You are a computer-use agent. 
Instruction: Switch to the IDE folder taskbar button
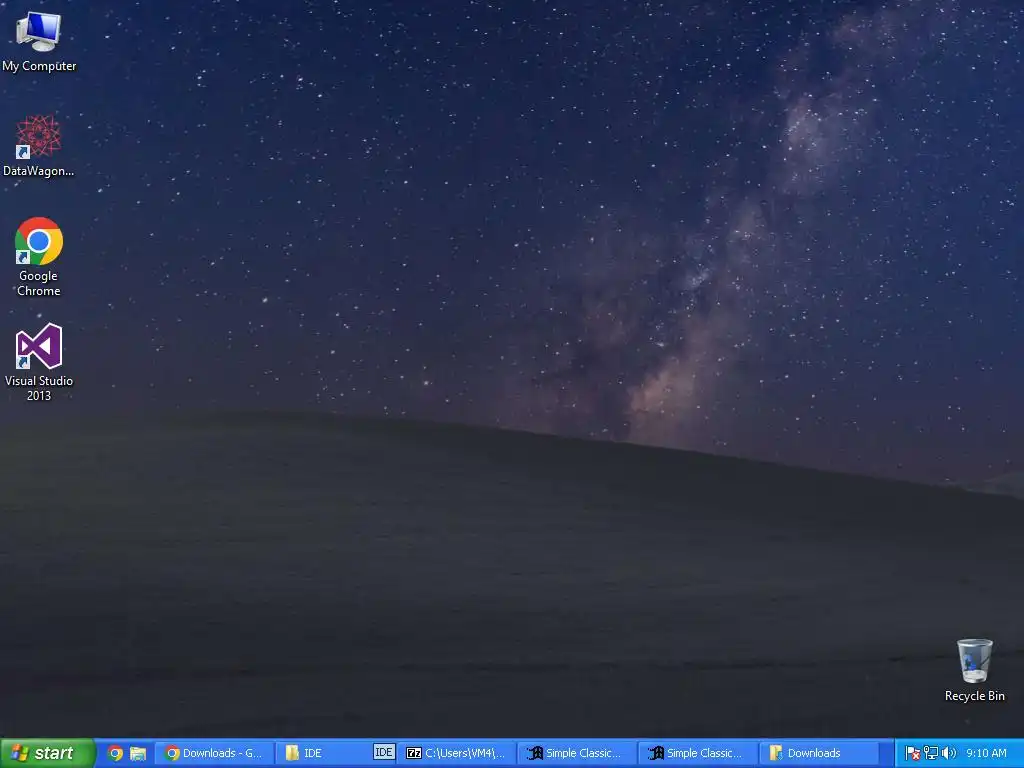(x=336, y=753)
